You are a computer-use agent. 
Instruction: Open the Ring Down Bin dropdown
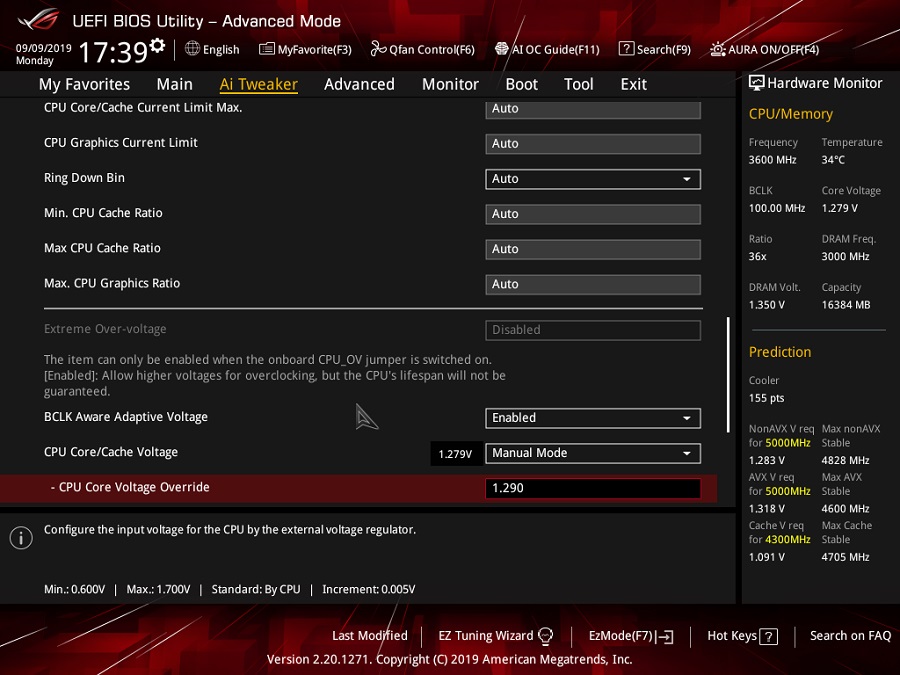(593, 179)
